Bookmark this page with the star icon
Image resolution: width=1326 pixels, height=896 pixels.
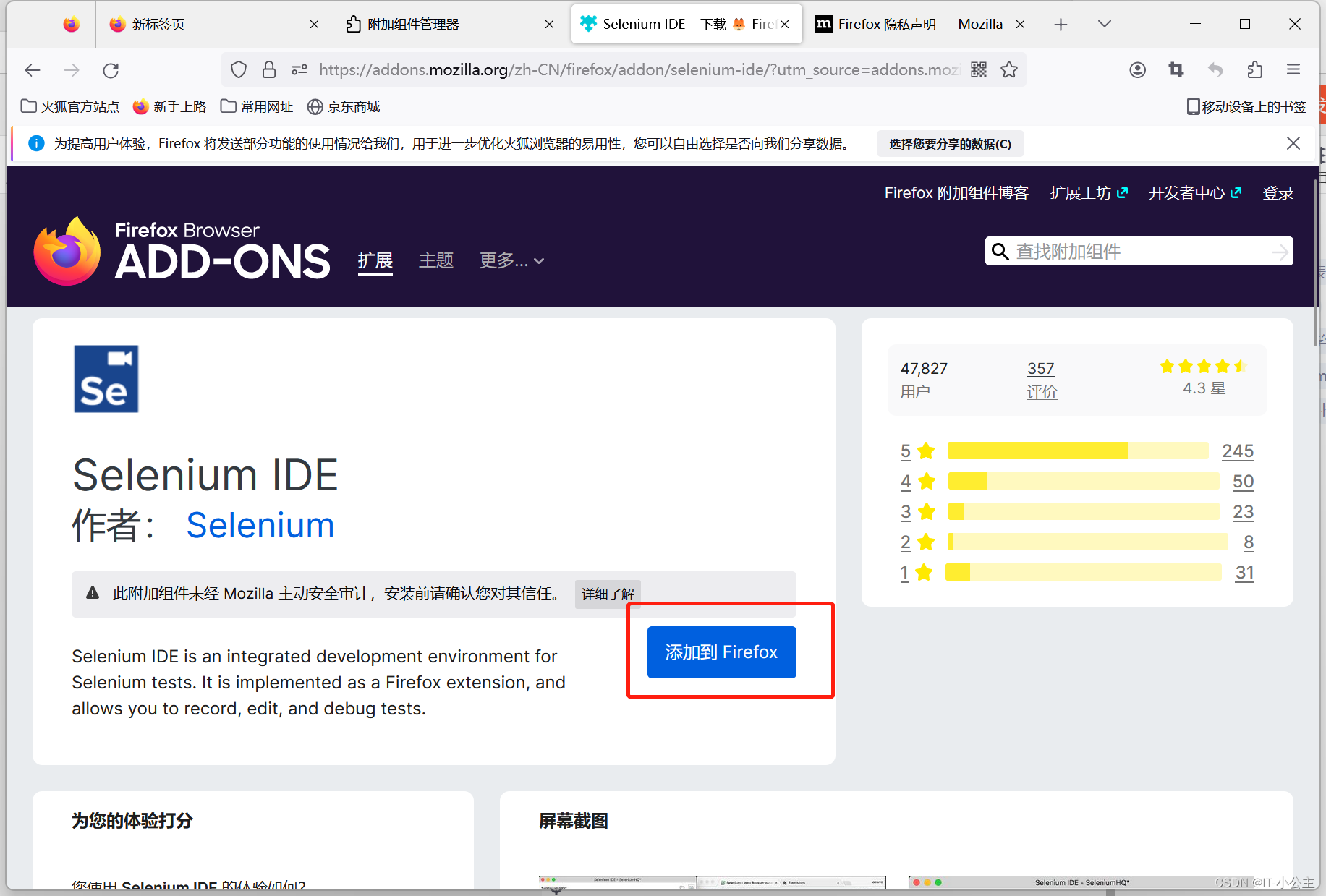[1009, 69]
